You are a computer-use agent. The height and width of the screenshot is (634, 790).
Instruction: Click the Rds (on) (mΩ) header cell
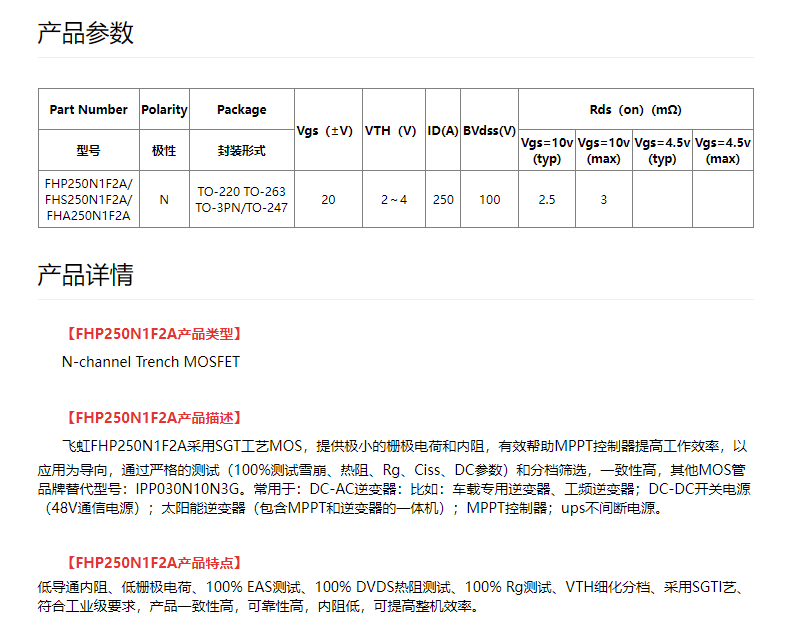(635, 110)
